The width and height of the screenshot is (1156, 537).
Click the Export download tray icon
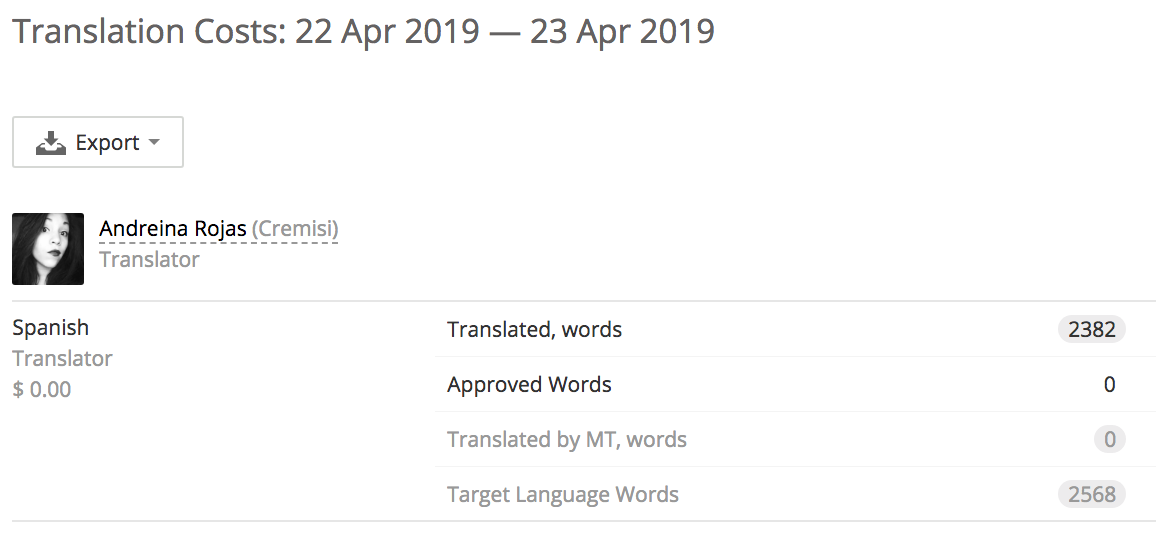pos(50,143)
